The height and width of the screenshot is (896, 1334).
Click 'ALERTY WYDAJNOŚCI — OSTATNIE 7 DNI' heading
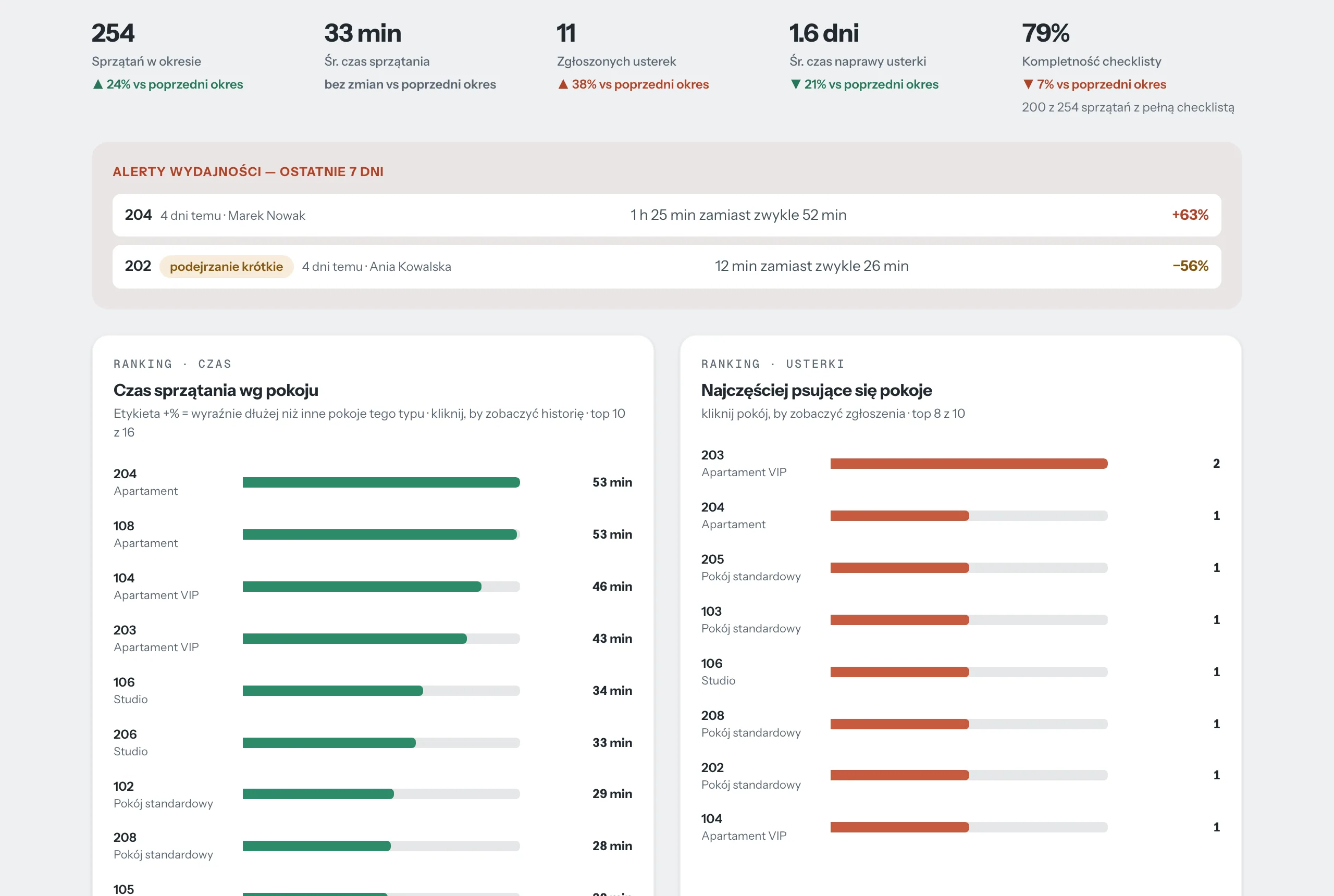tap(248, 171)
